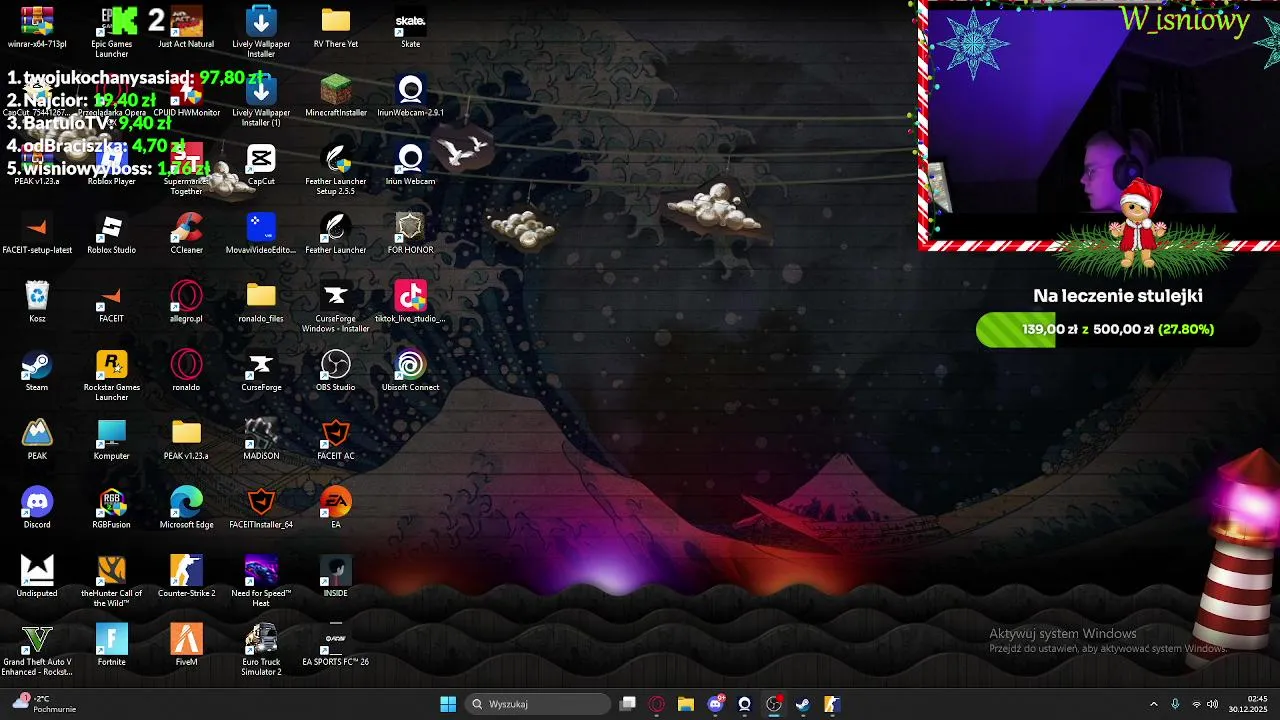1280x720 pixels.
Task: Select the Fortnite desktop icon
Action: coord(111,646)
